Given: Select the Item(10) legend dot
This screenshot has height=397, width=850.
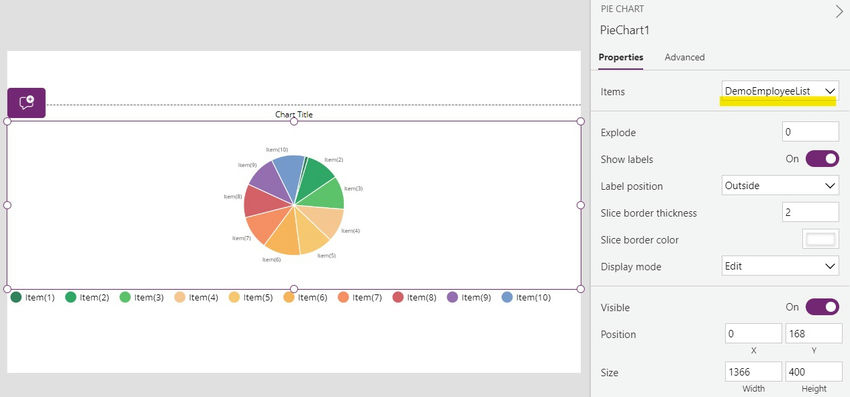Looking at the screenshot, I should [507, 297].
